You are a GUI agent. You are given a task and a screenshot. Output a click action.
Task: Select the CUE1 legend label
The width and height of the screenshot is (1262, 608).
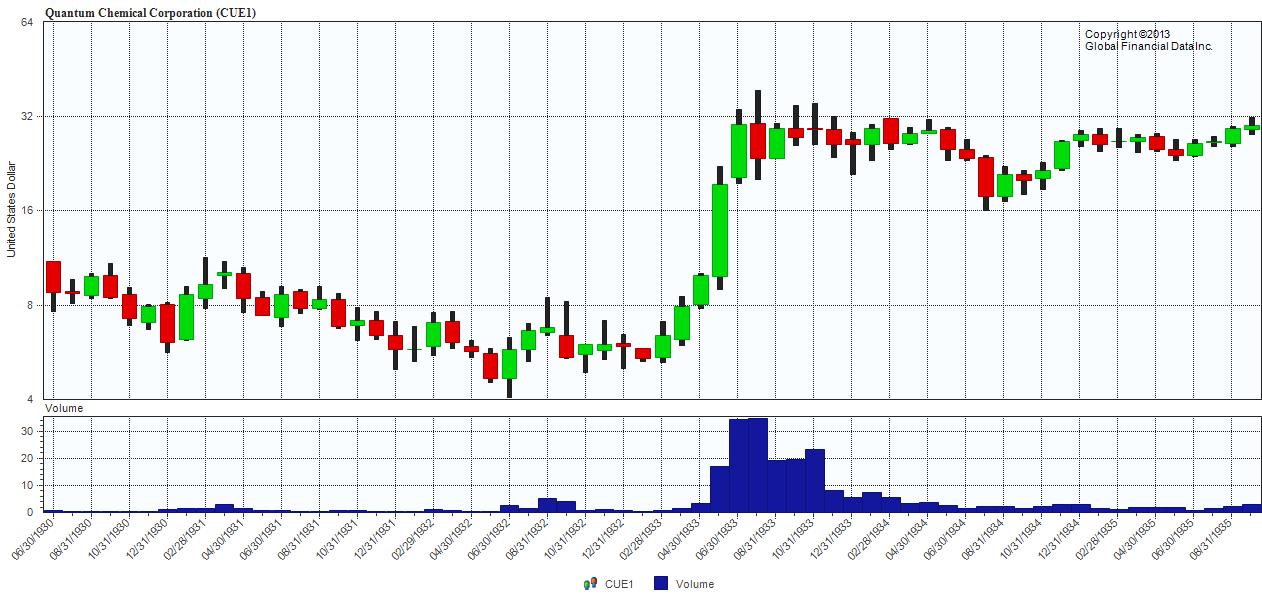tap(619, 585)
